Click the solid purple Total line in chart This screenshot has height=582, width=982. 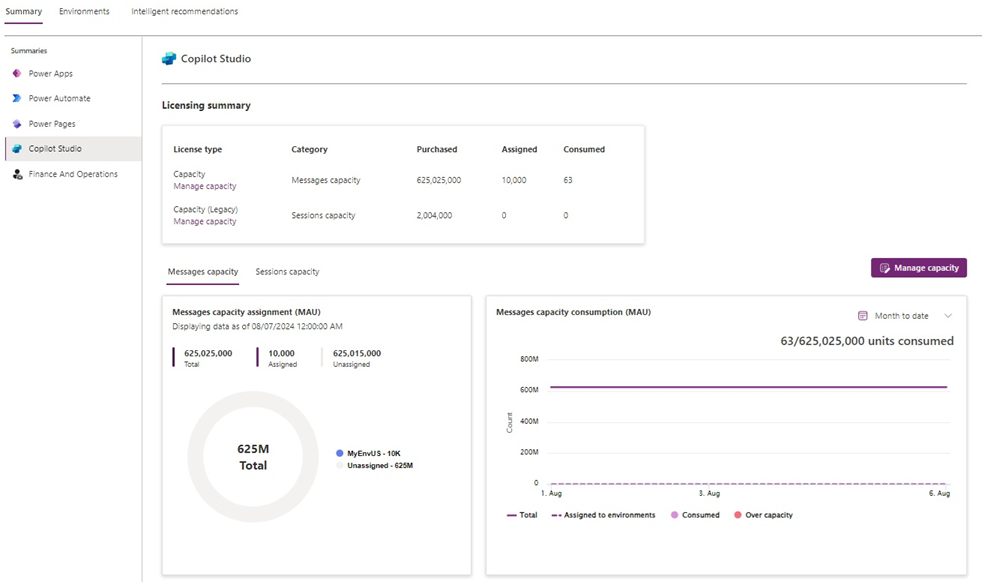748,387
